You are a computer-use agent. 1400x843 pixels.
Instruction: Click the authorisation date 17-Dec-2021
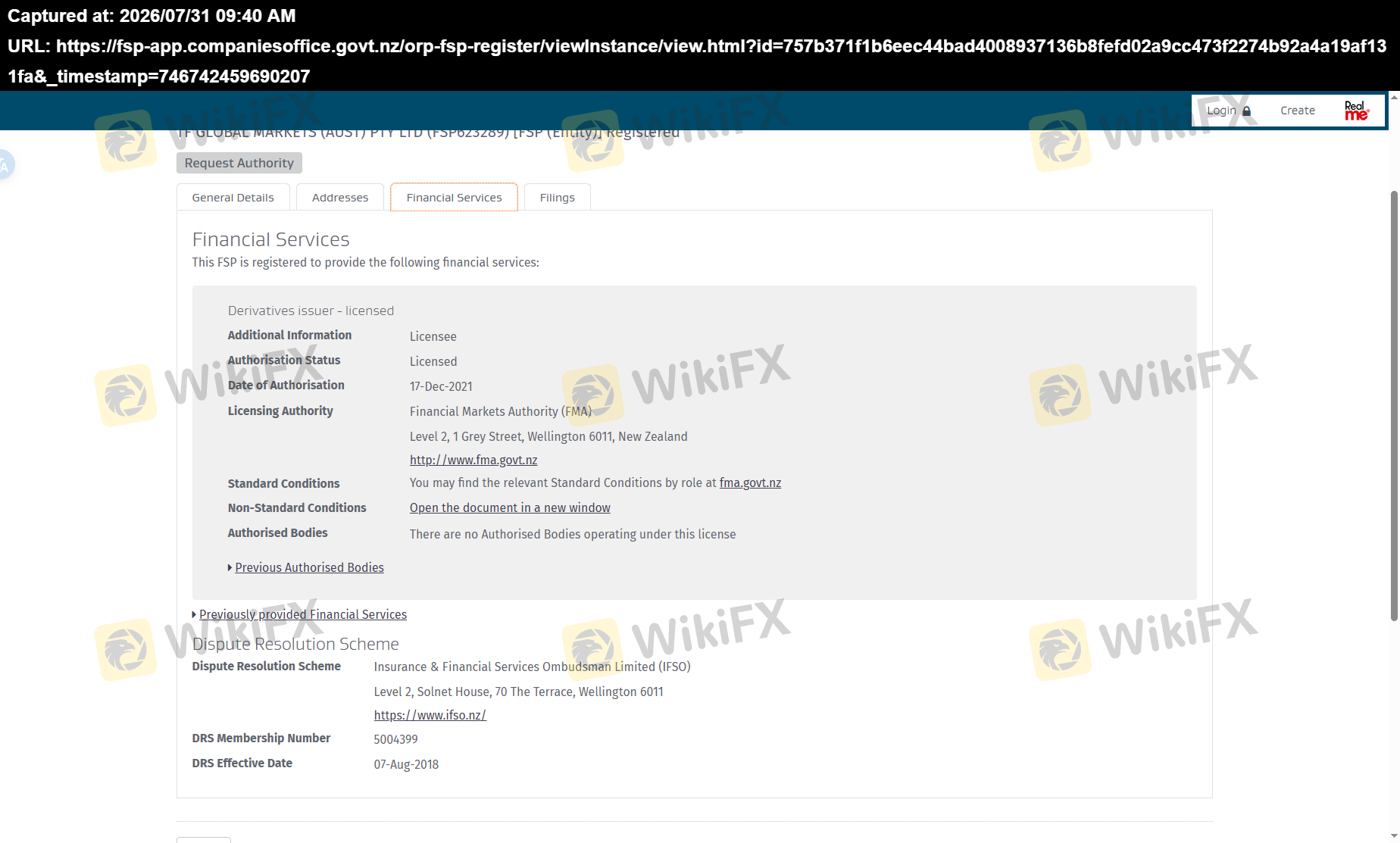441,386
